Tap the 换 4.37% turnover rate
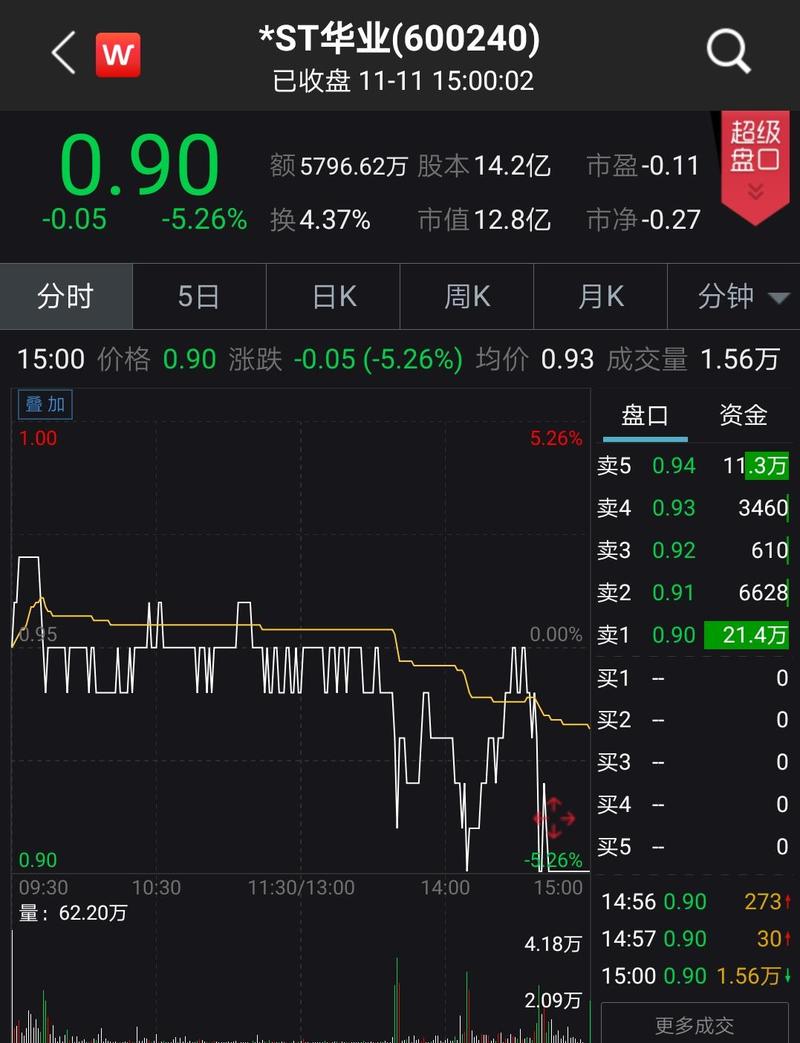This screenshot has height=1043, width=800. click(x=320, y=220)
